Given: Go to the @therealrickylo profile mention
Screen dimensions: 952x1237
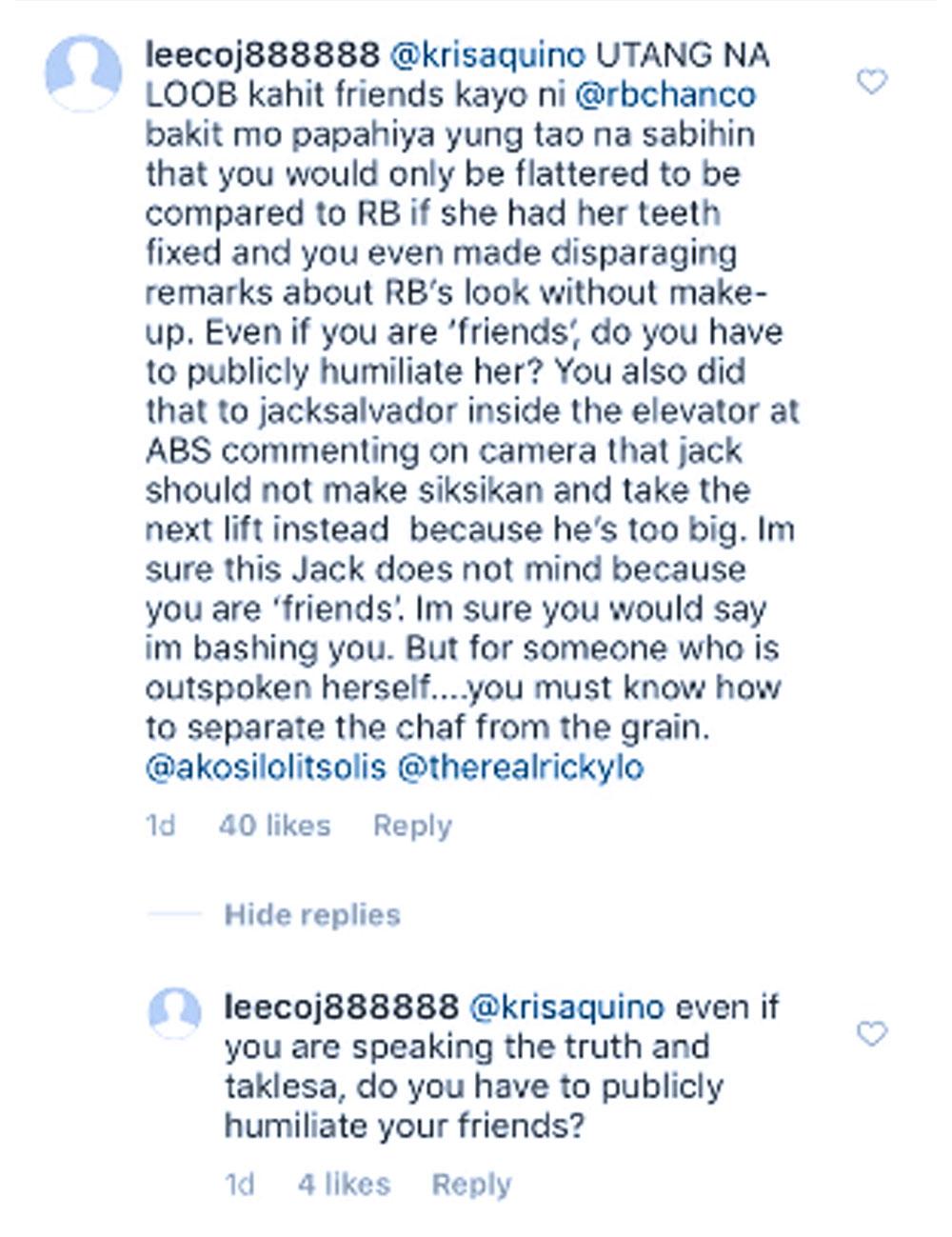Looking at the screenshot, I should [x=520, y=768].
